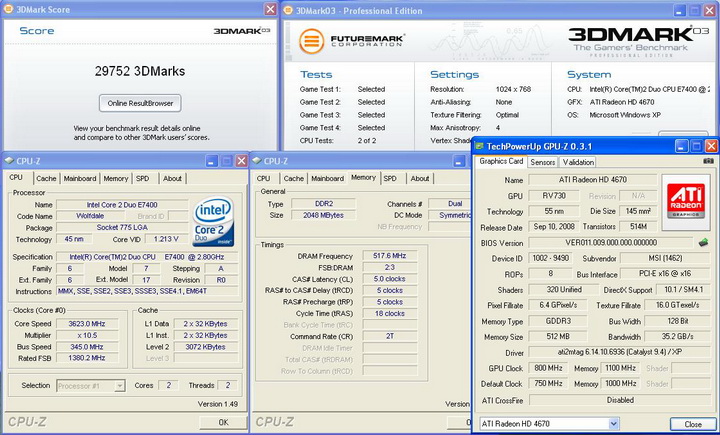This screenshot has height=435, width=720.
Task: Click the left CPU-Z window's title bar icon
Action: 9,161
